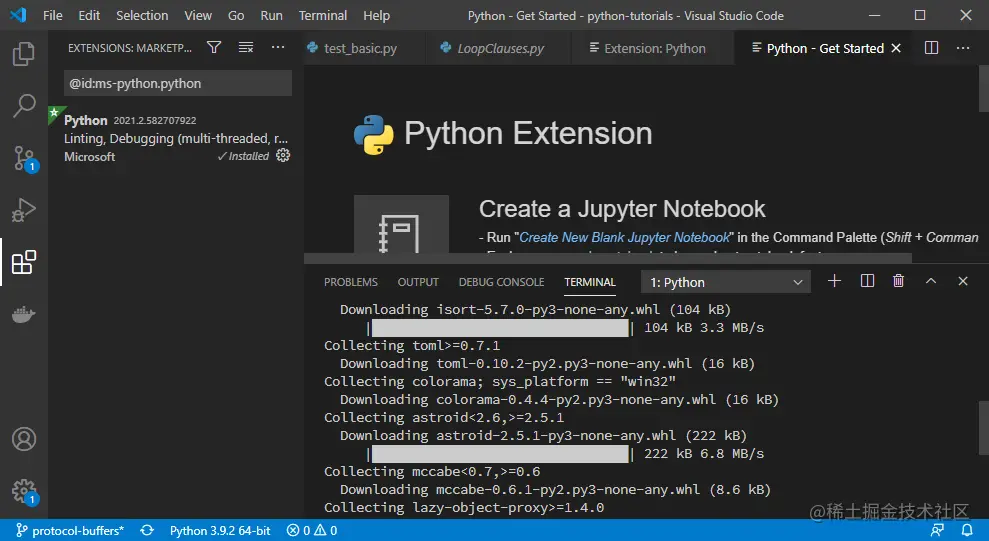Image resolution: width=989 pixels, height=541 pixels.
Task: Click the Create New Blank Jupyter Notebook link
Action: [624, 237]
